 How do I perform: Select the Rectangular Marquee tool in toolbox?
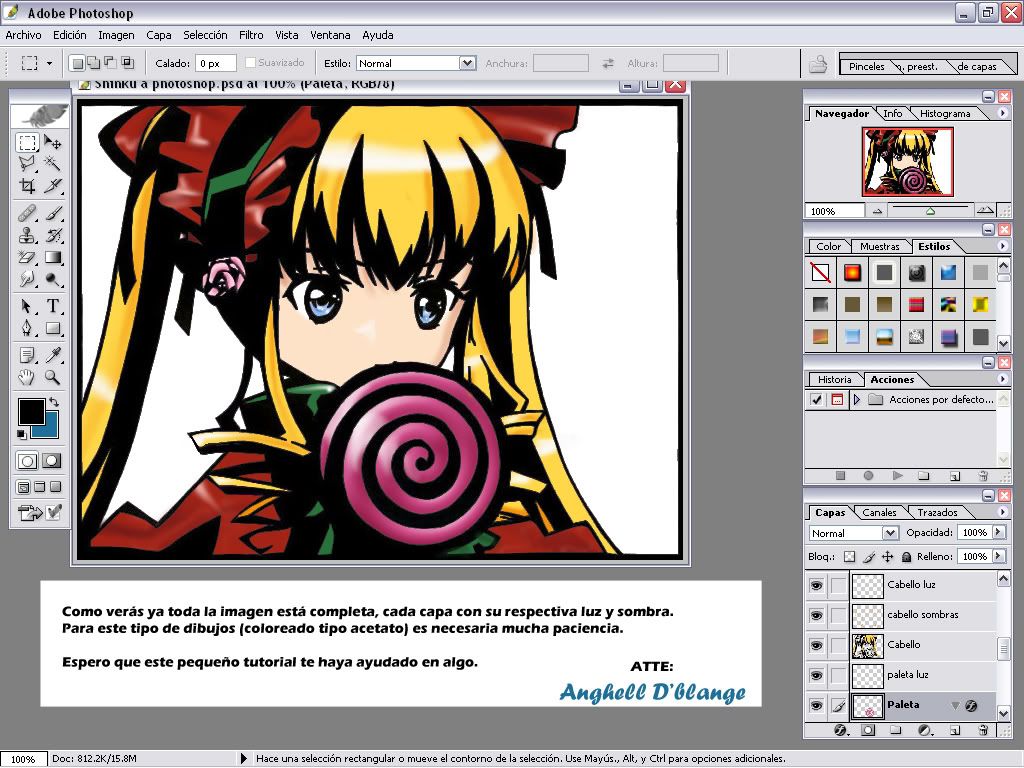click(x=27, y=142)
